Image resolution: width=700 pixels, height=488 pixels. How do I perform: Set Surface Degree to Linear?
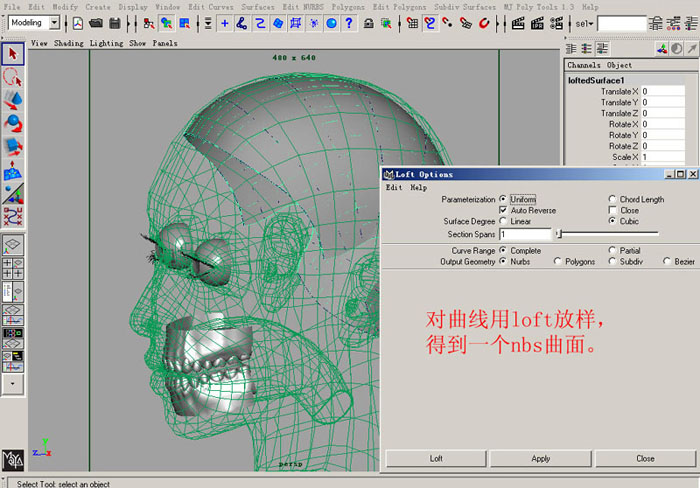point(503,221)
